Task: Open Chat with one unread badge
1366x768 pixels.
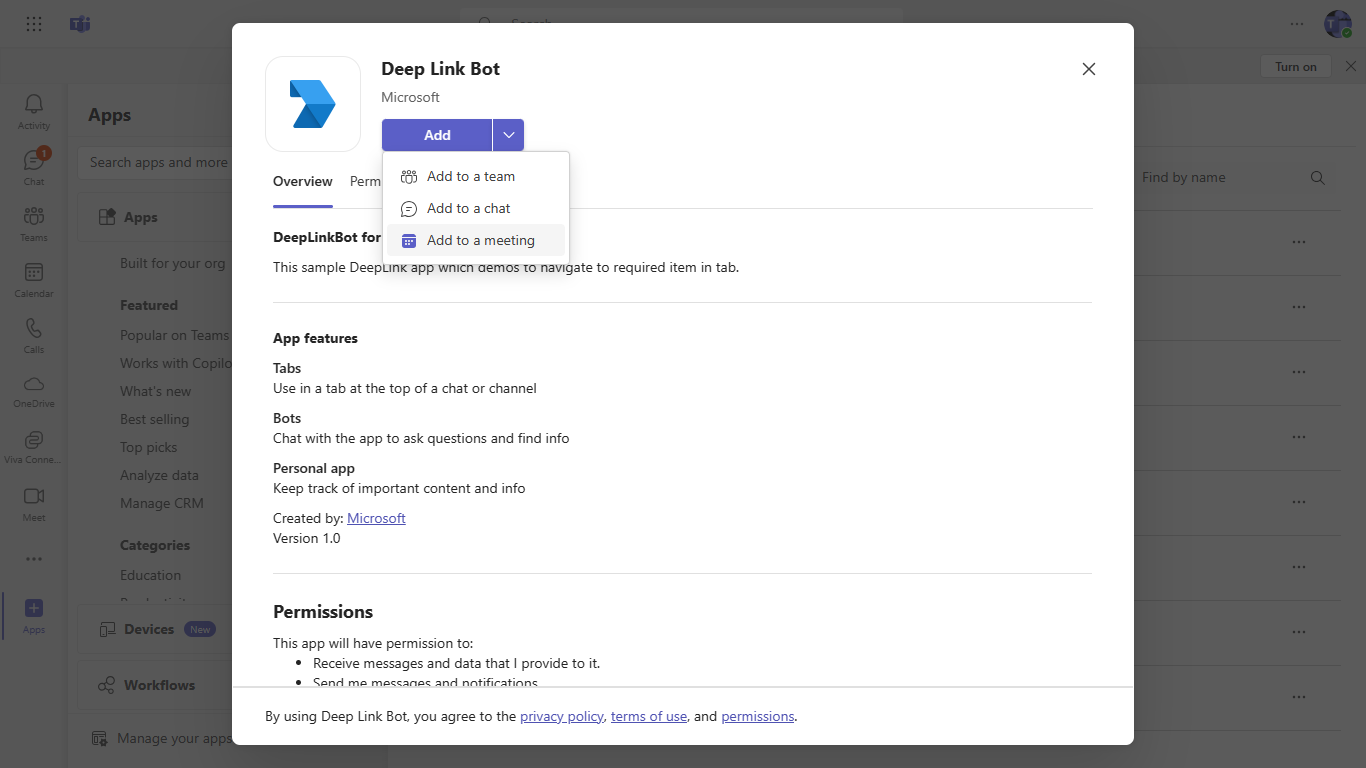Action: click(x=34, y=167)
